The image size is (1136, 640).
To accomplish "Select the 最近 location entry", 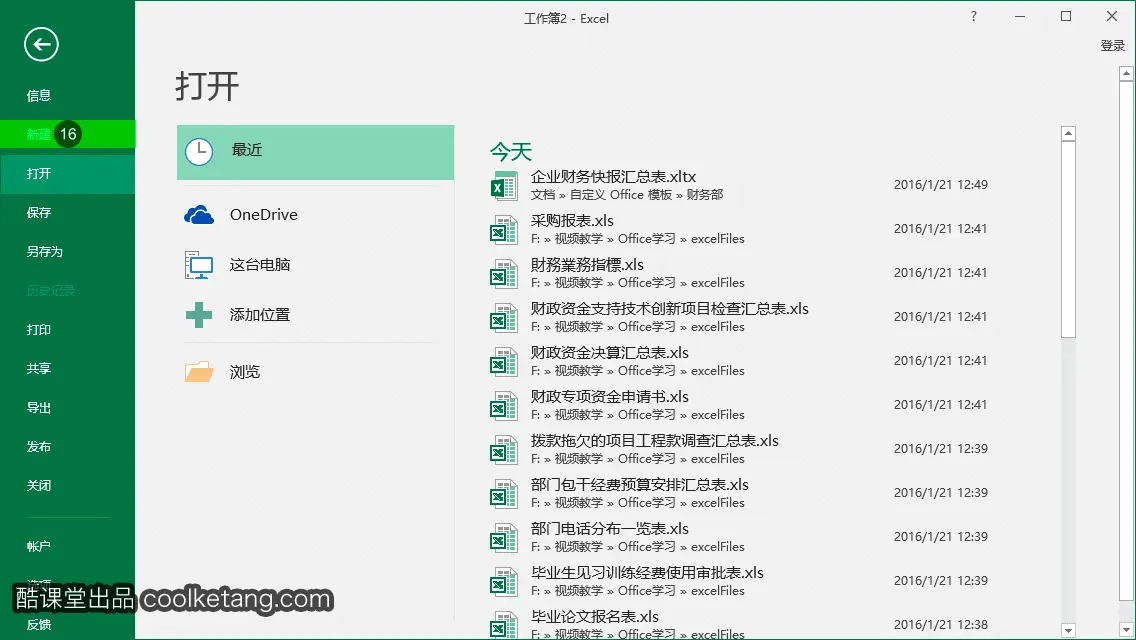I will pos(315,152).
